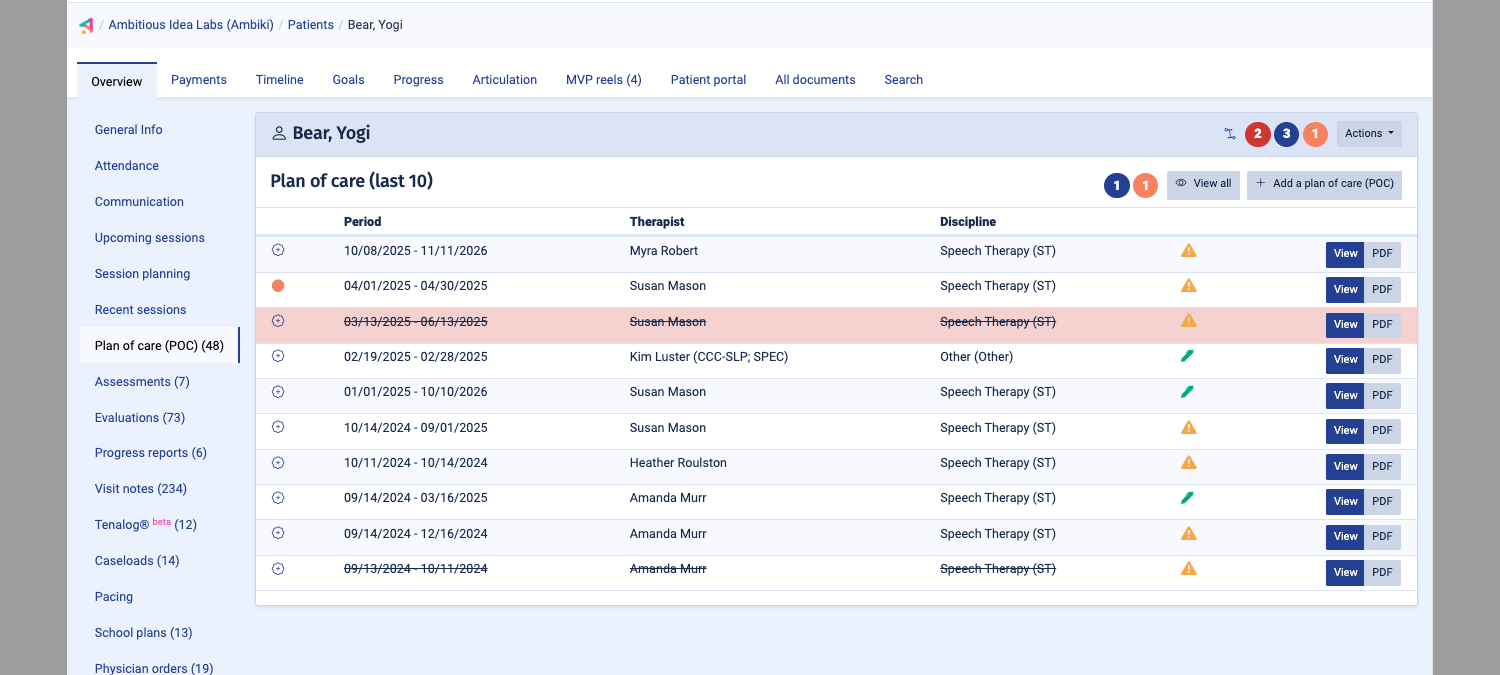Click the warning triangle on the 10/08/2025 row
This screenshot has width=1500, height=675.
click(x=1188, y=250)
